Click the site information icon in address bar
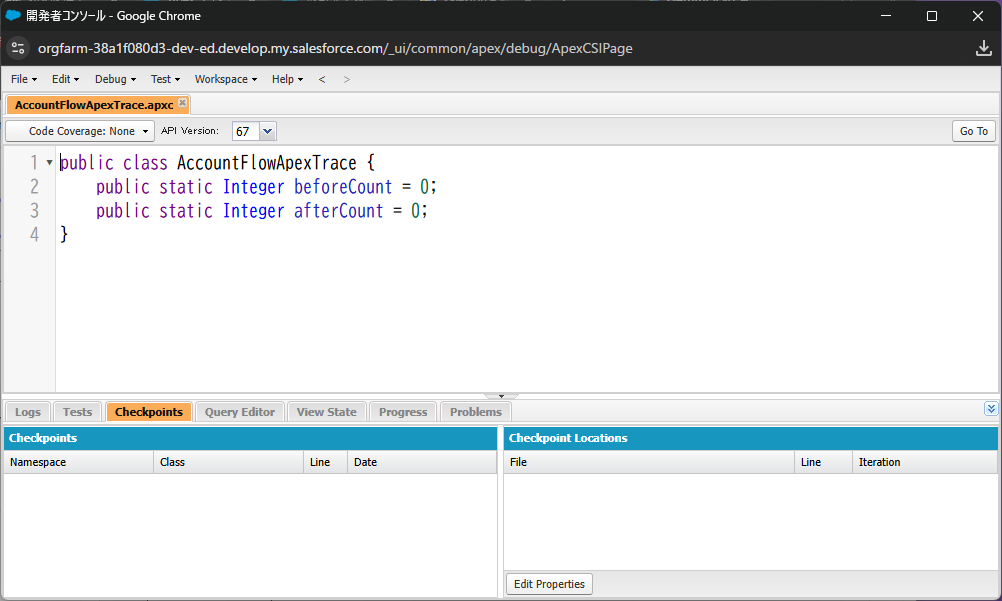The image size is (1002, 601). click(x=18, y=48)
